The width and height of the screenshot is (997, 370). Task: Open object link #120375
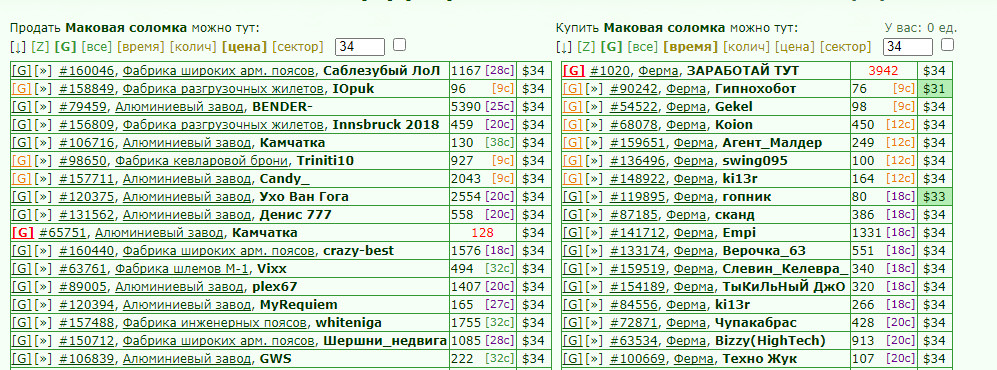click(86, 196)
